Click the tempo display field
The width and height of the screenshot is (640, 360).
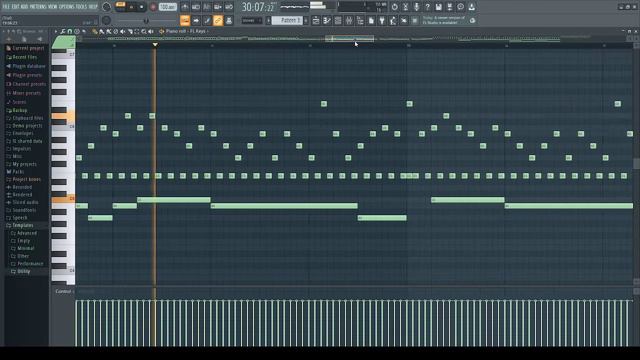[x=167, y=7]
